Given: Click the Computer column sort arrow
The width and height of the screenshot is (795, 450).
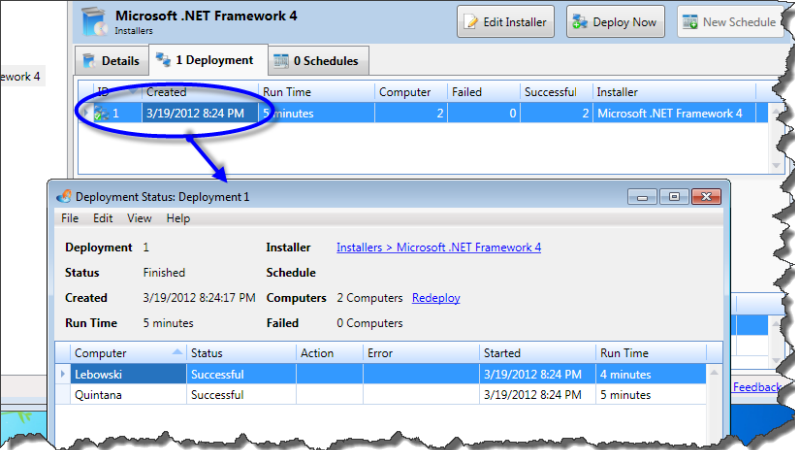Looking at the screenshot, I should point(177,351).
